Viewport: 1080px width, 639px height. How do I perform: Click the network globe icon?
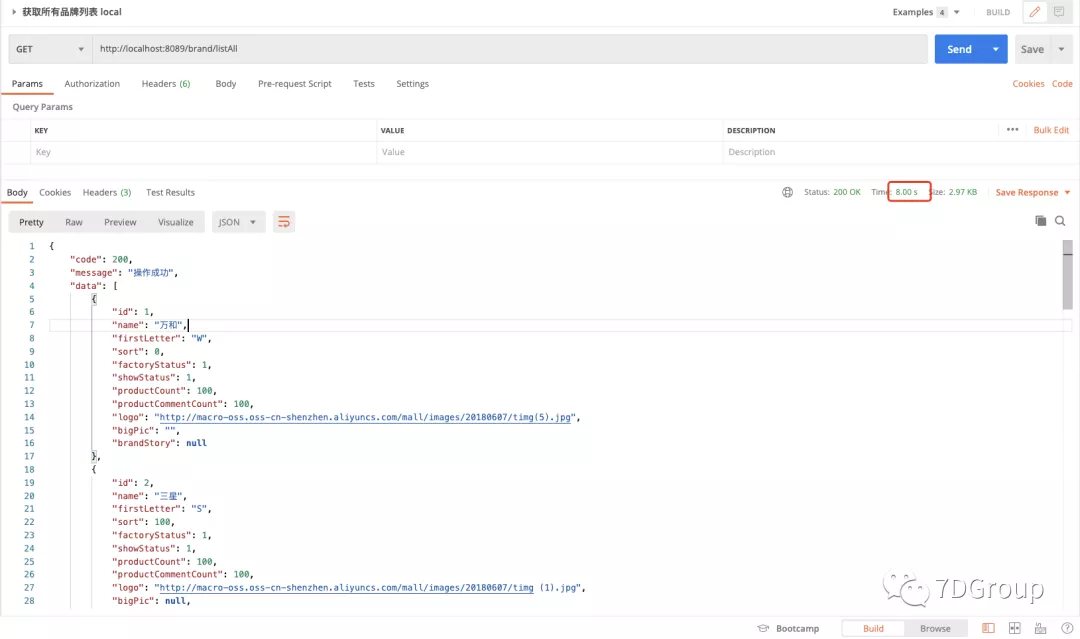click(787, 192)
